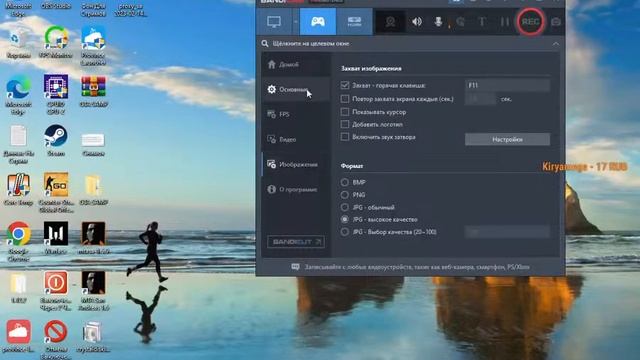This screenshot has width=640, height=360.
Task: Select BMP format radio button
Action: 345,182
